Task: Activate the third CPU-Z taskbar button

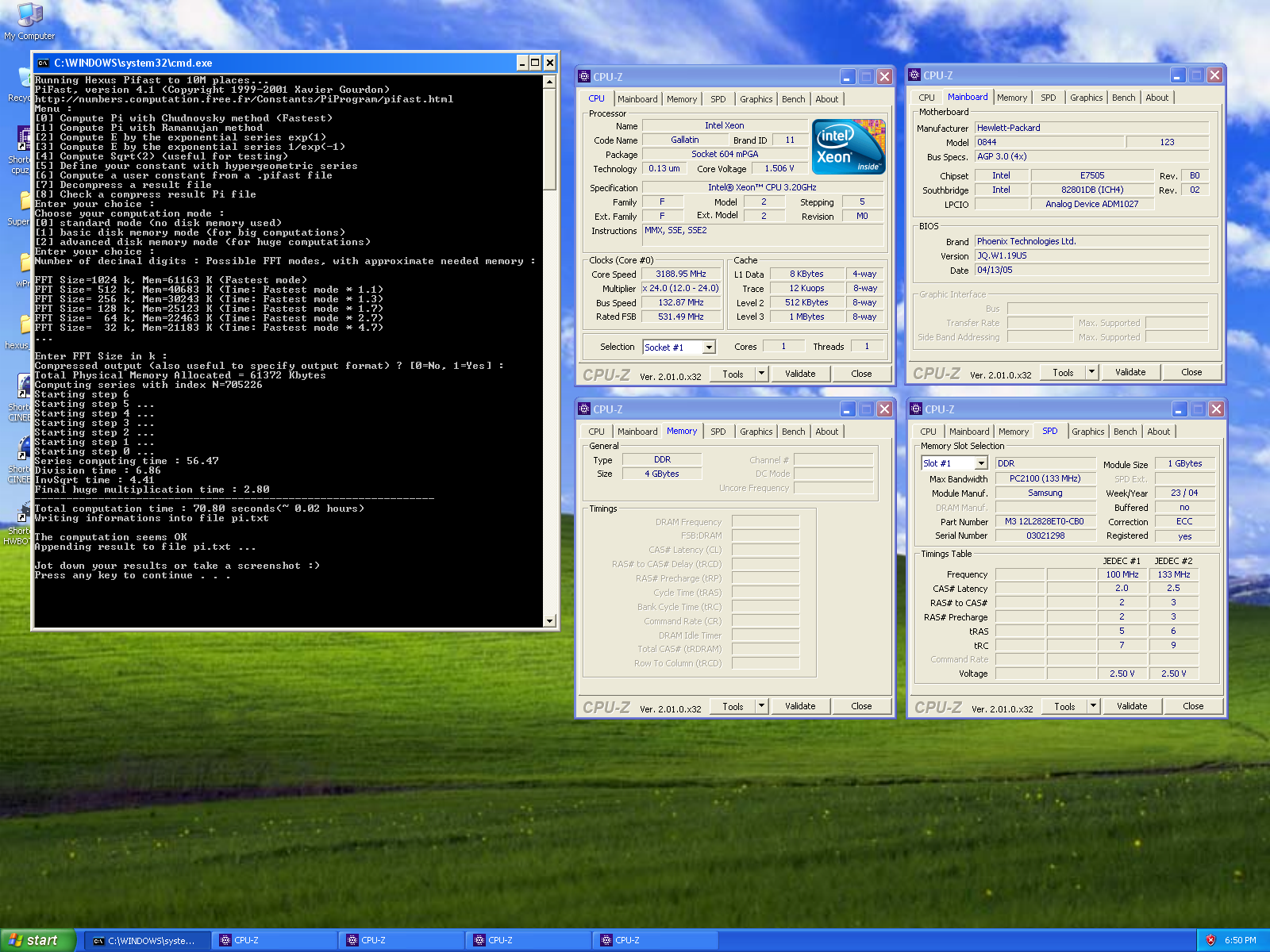Action: coord(529,940)
